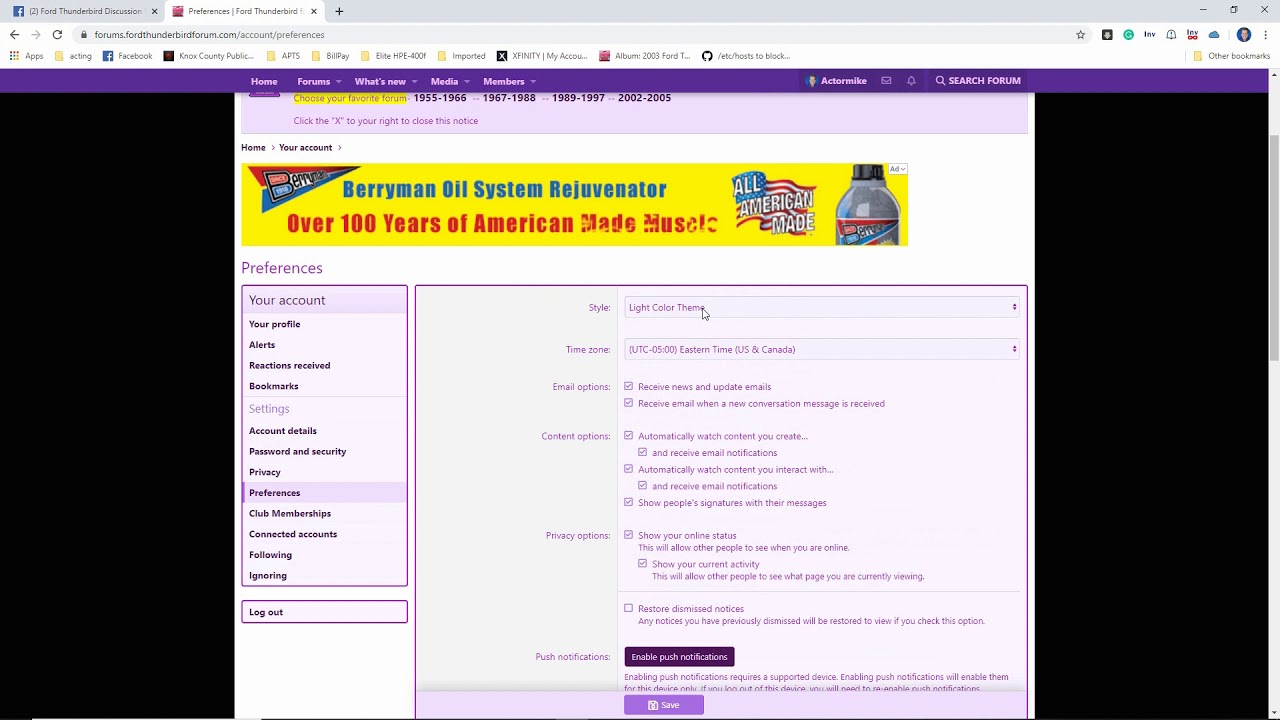Viewport: 1280px width, 720px height.
Task: Select the 1955-1966 forum link
Action: point(440,98)
